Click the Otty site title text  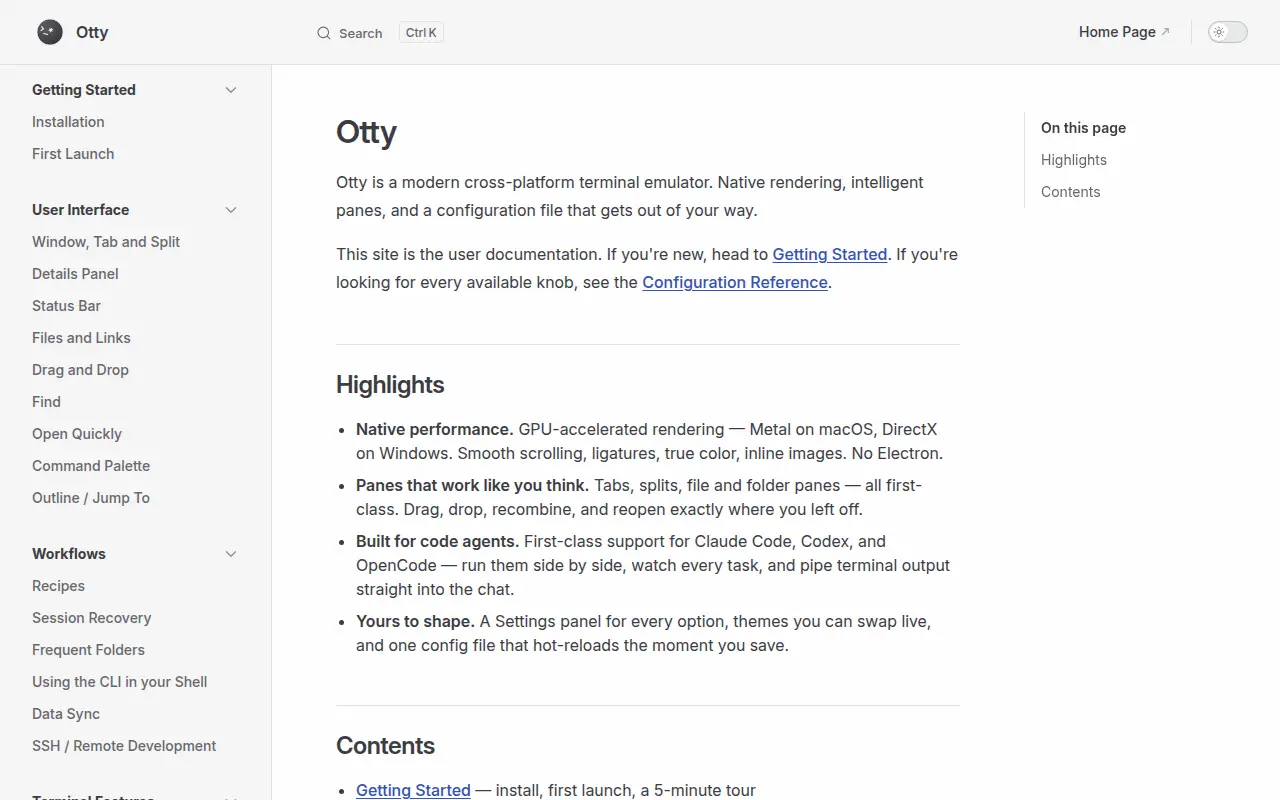point(92,32)
